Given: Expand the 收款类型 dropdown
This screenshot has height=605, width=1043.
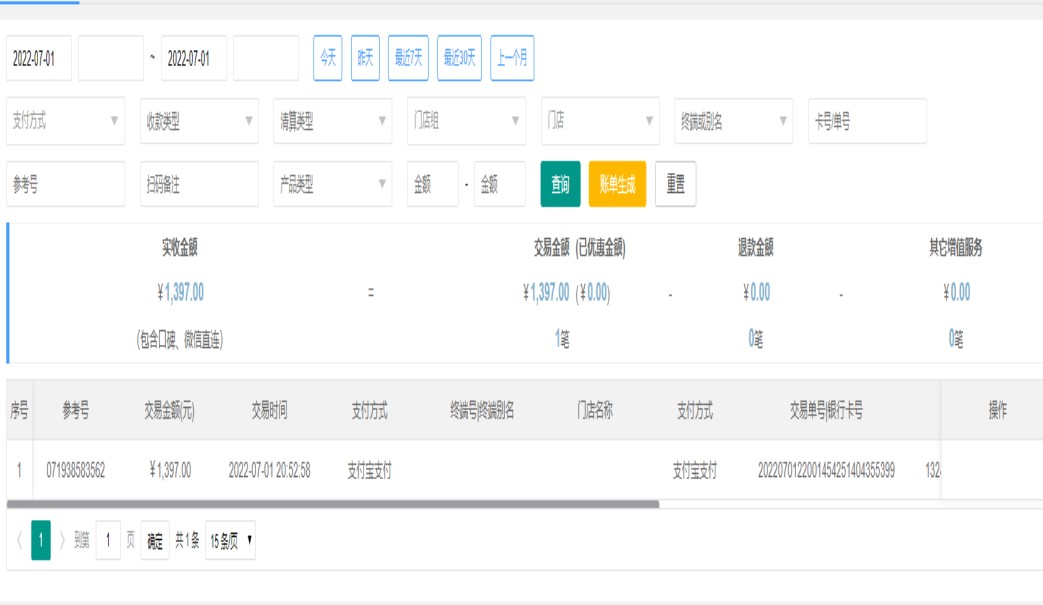Looking at the screenshot, I should coord(199,121).
